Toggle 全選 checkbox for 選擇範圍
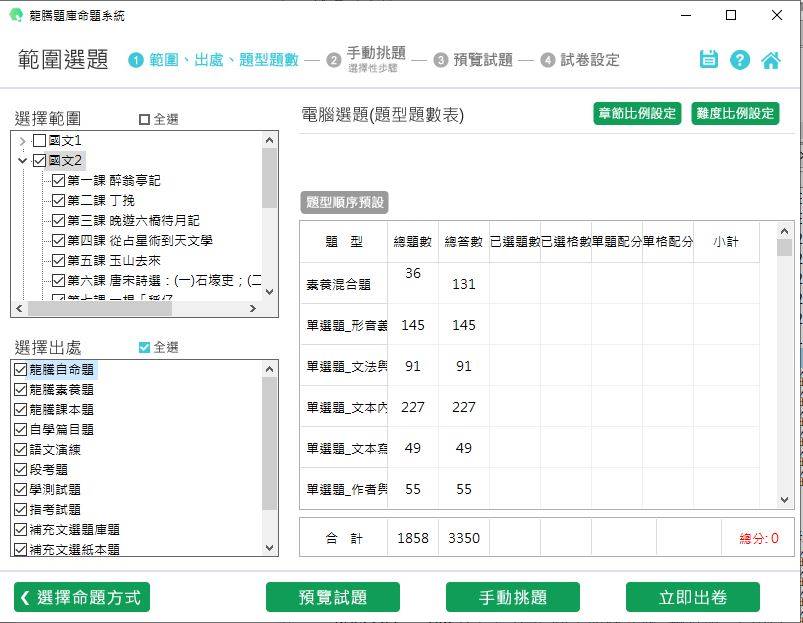803x623 pixels. coord(144,119)
